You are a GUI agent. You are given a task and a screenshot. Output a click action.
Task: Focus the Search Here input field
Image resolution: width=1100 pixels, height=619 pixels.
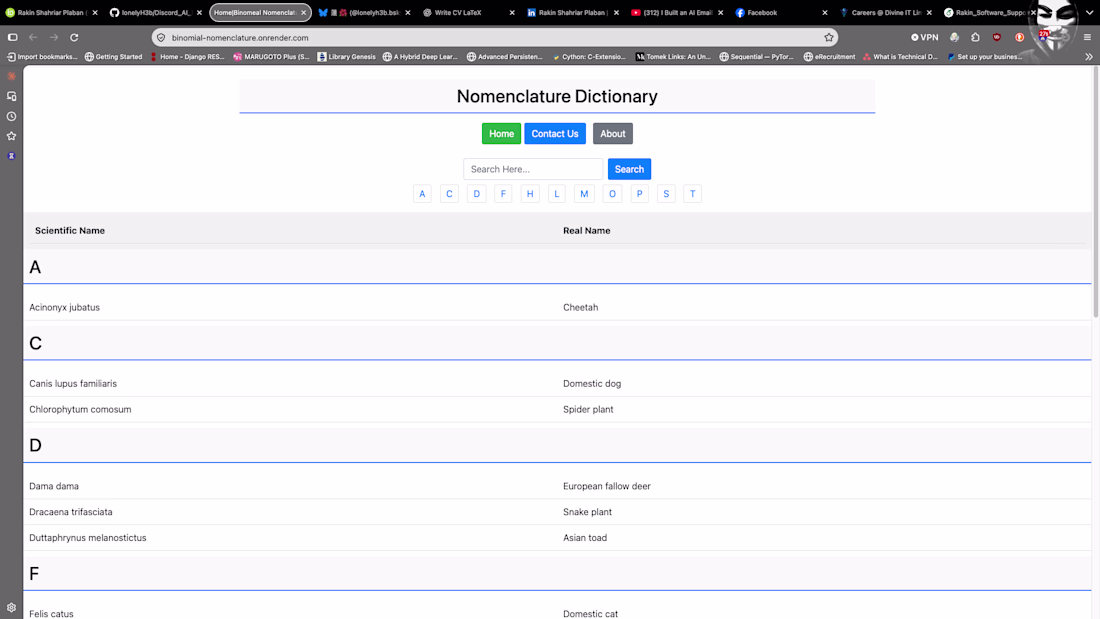coord(533,169)
